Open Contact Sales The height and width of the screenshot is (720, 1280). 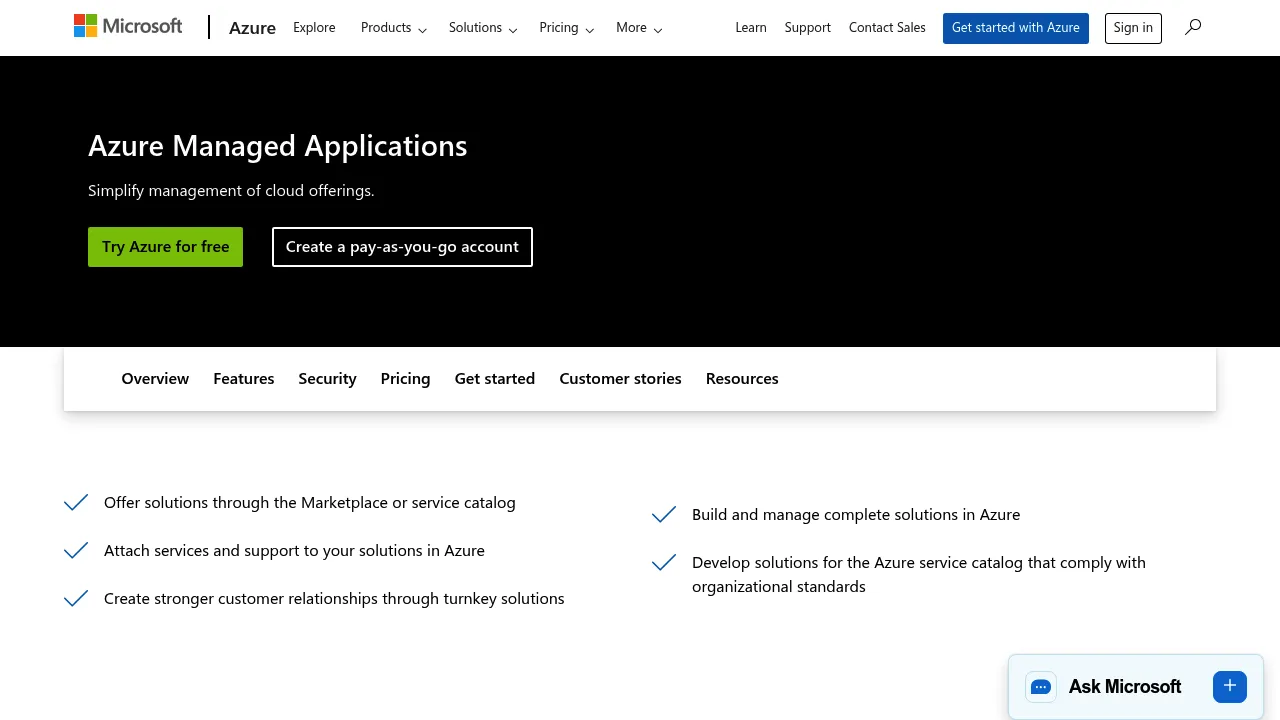click(887, 28)
